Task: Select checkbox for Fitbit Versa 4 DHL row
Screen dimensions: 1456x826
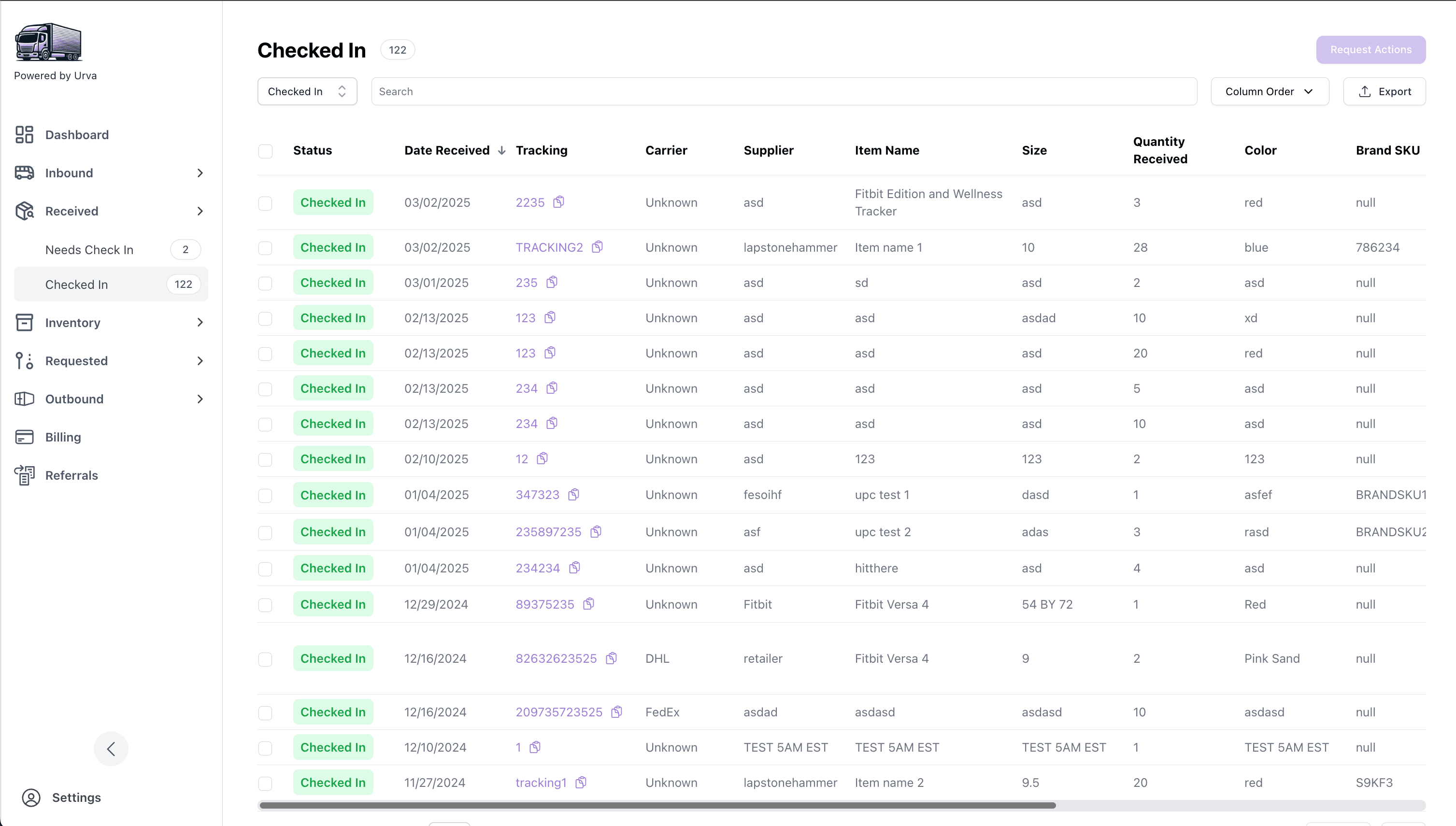Action: point(265,659)
